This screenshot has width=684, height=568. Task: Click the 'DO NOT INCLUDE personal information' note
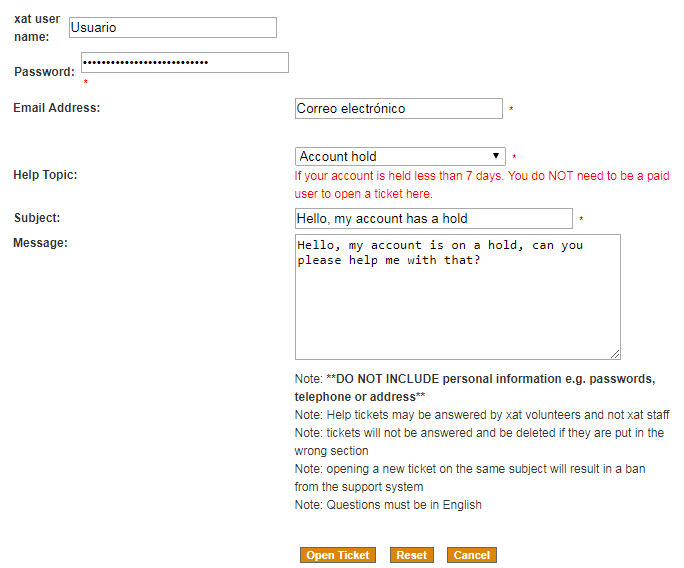pos(475,387)
